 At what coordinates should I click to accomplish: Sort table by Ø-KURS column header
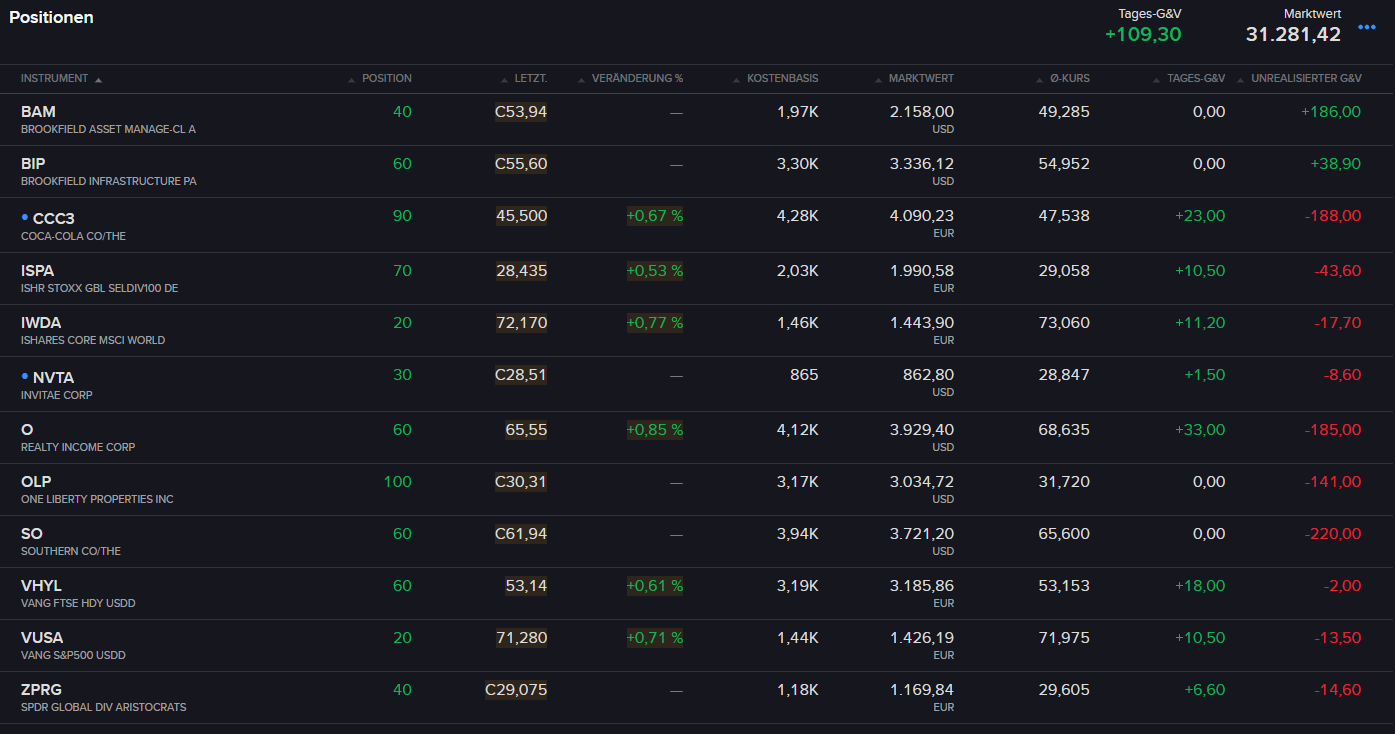(1069, 78)
